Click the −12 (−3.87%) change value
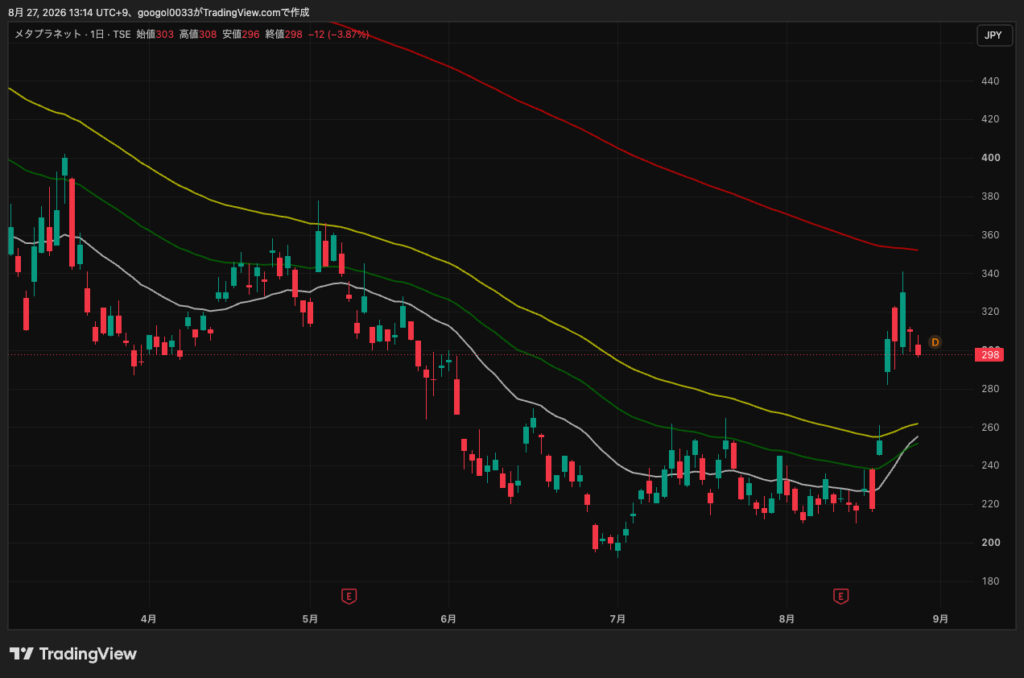The width and height of the screenshot is (1024, 678). (339, 34)
